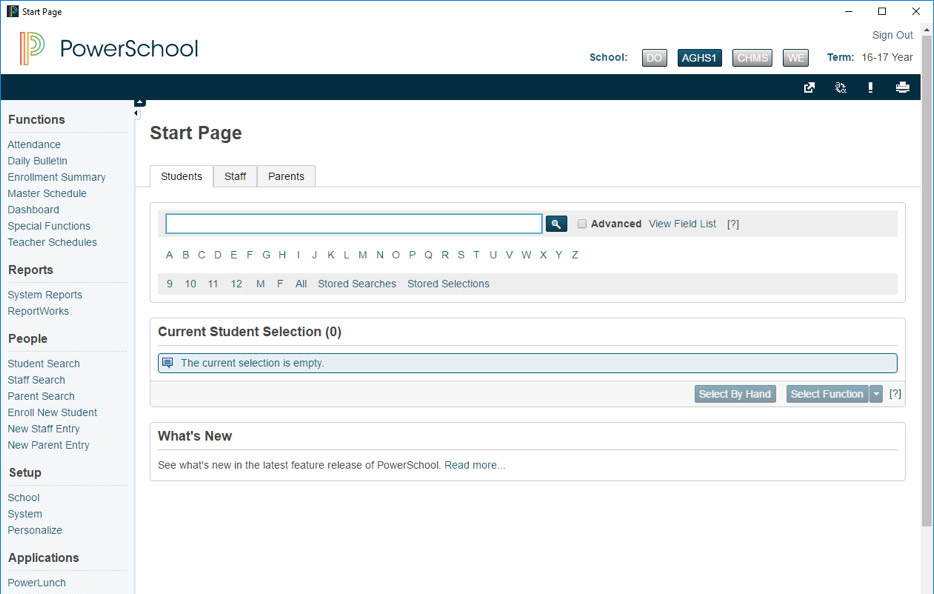Click the printer icon in header bar
Screen dimensions: 934x594
tap(902, 88)
